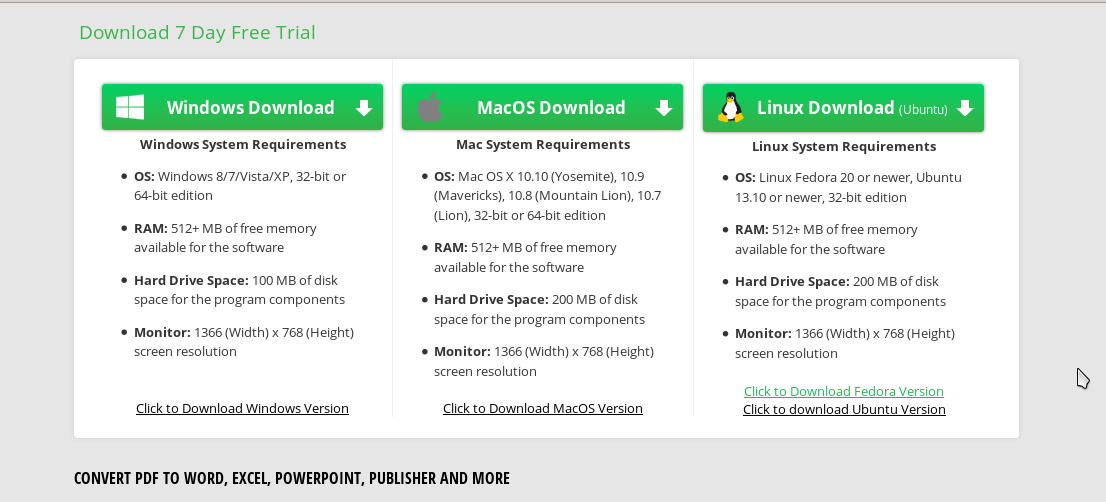Click the Linux Download (Ubuntu) button label
Image resolution: width=1106 pixels, height=502 pixels.
852,108
